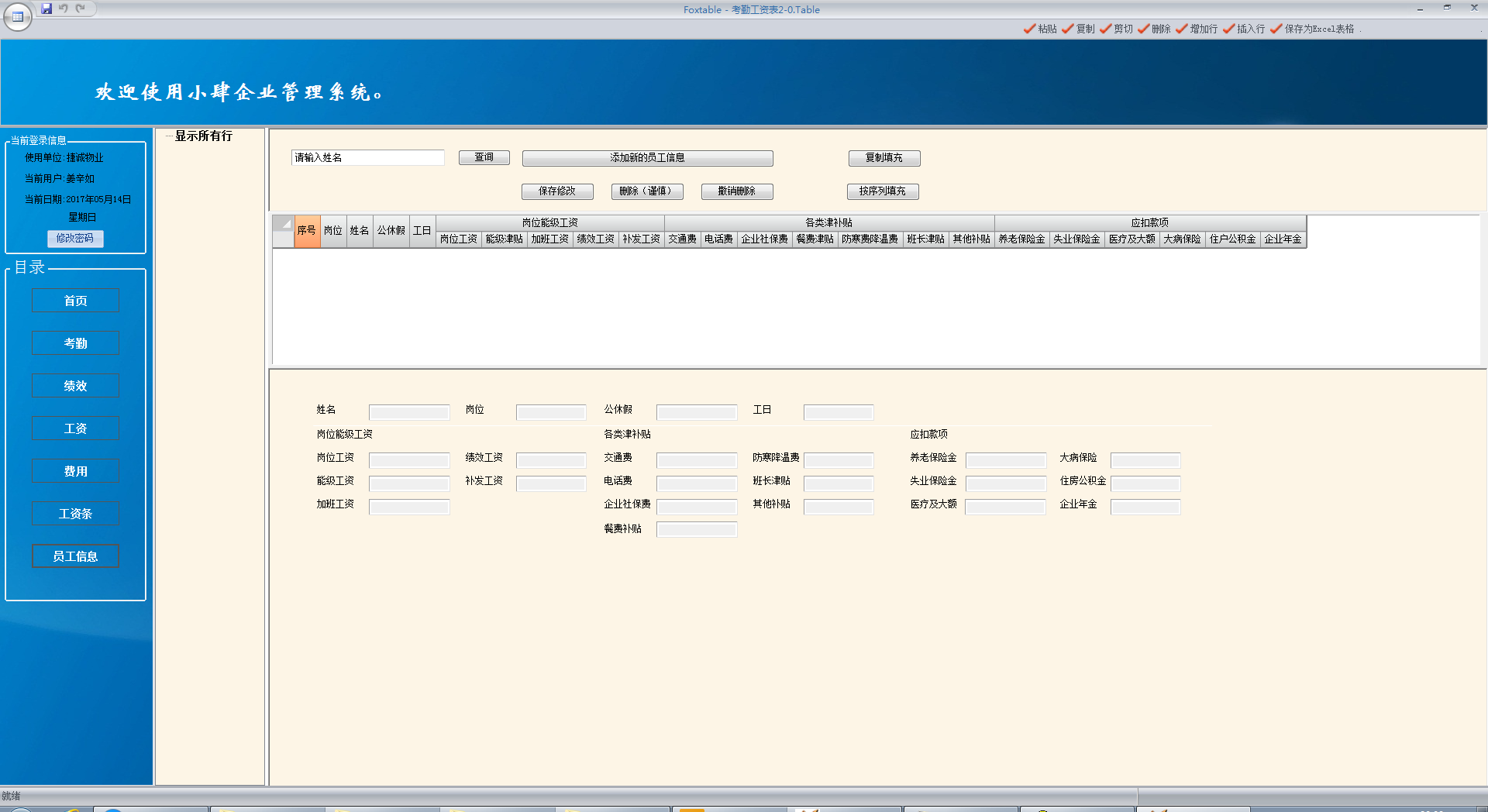Viewport: 1488px width, 812px height.
Task: Click the 保存修改 button
Action: (557, 191)
